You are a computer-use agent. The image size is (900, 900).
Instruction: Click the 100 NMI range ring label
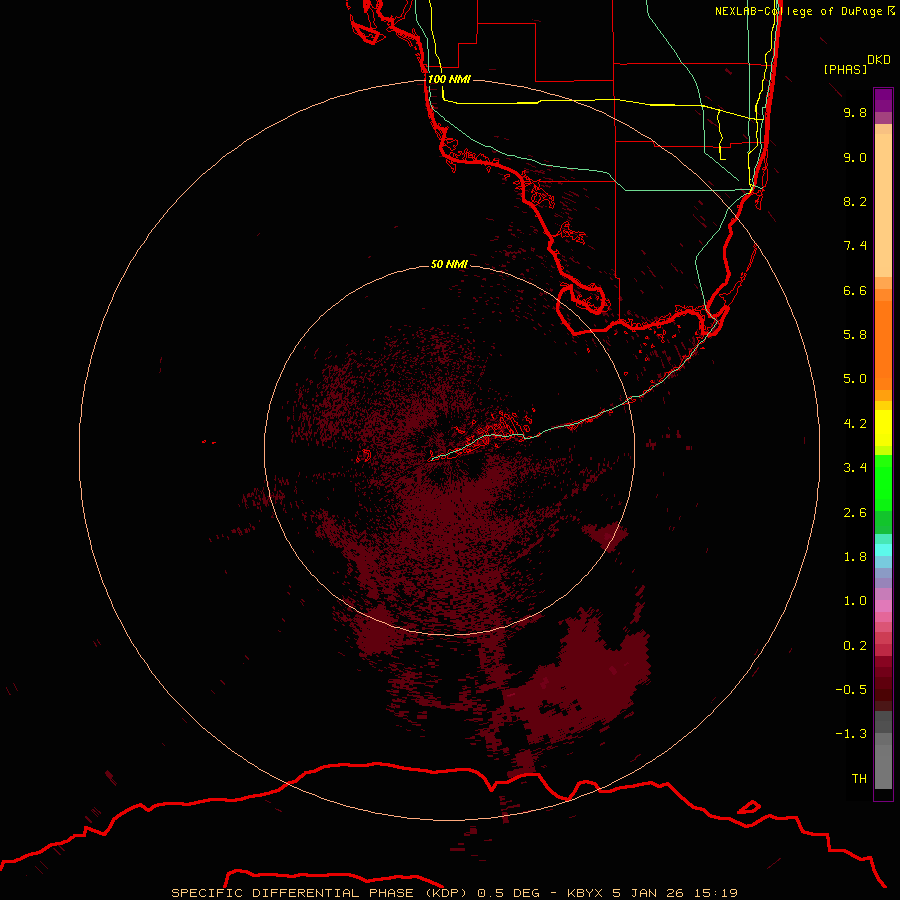point(449,79)
